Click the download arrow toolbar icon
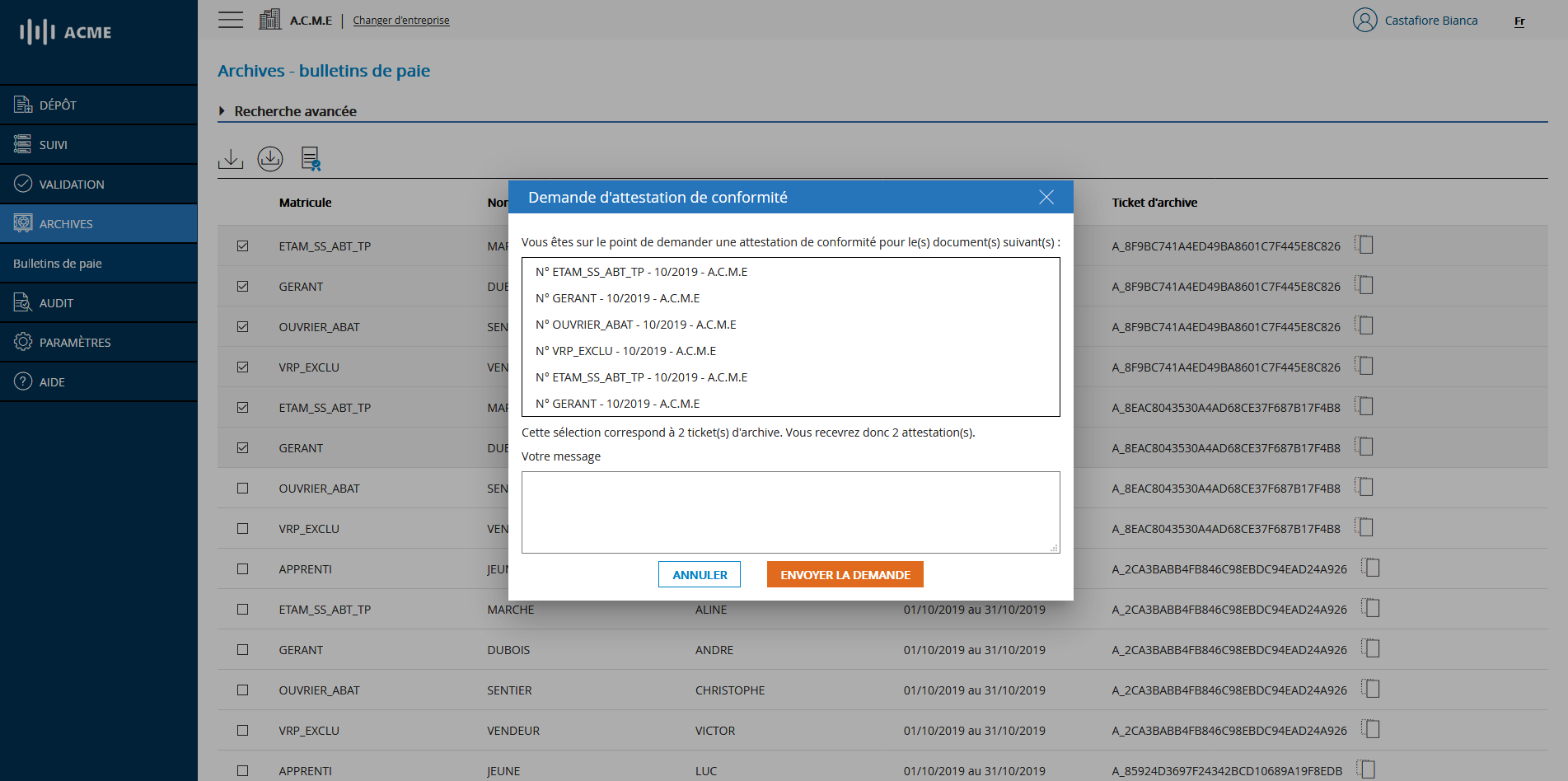 pyautogui.click(x=231, y=158)
